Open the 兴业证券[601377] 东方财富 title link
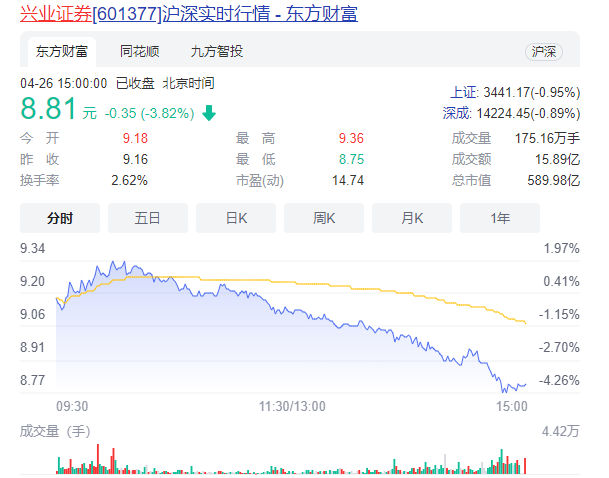This screenshot has height=478, width=609. coord(189,14)
